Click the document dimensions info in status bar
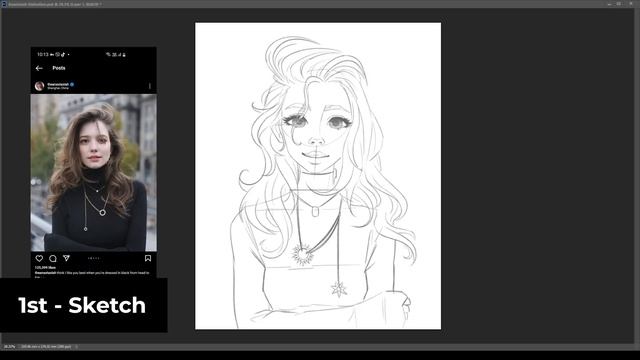Screen dimensions: 640x360 click(x=46, y=347)
